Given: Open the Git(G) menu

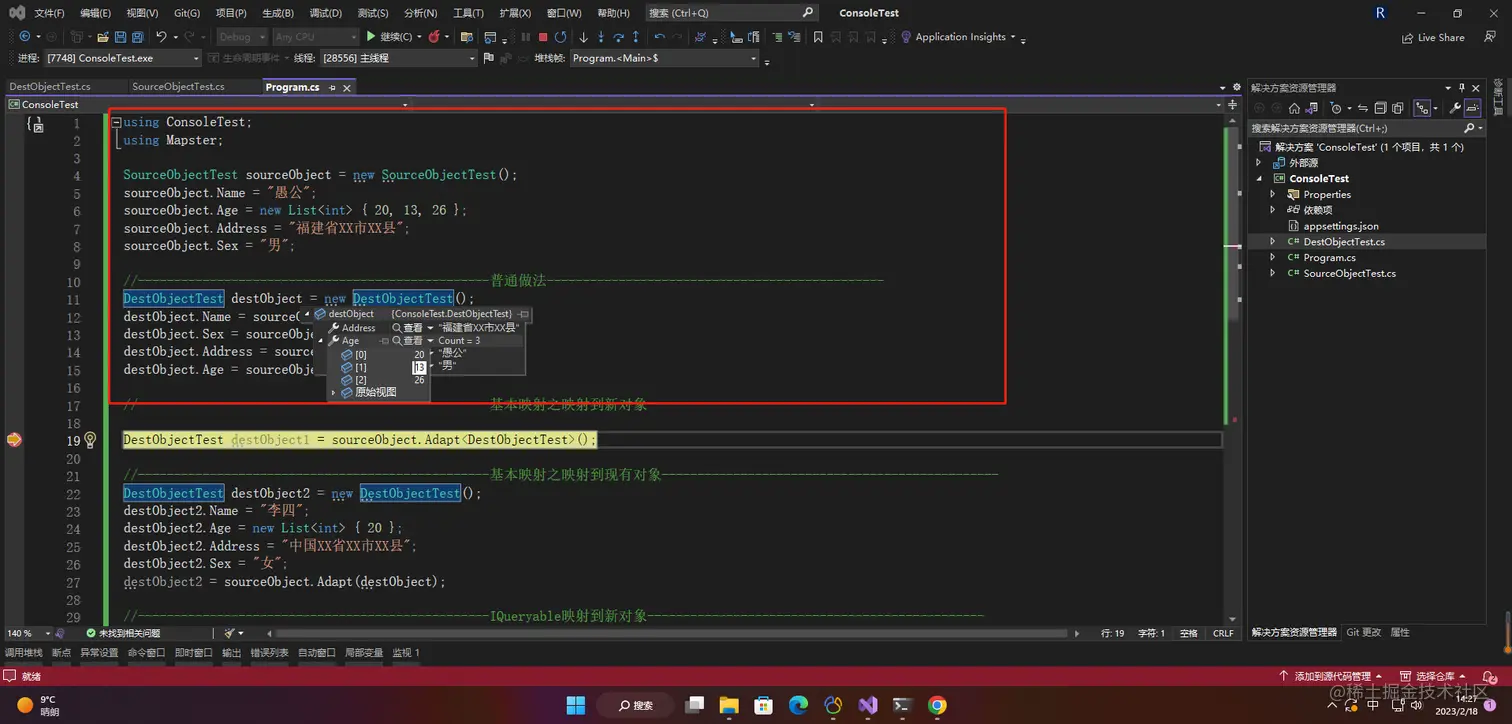Looking at the screenshot, I should 187,13.
